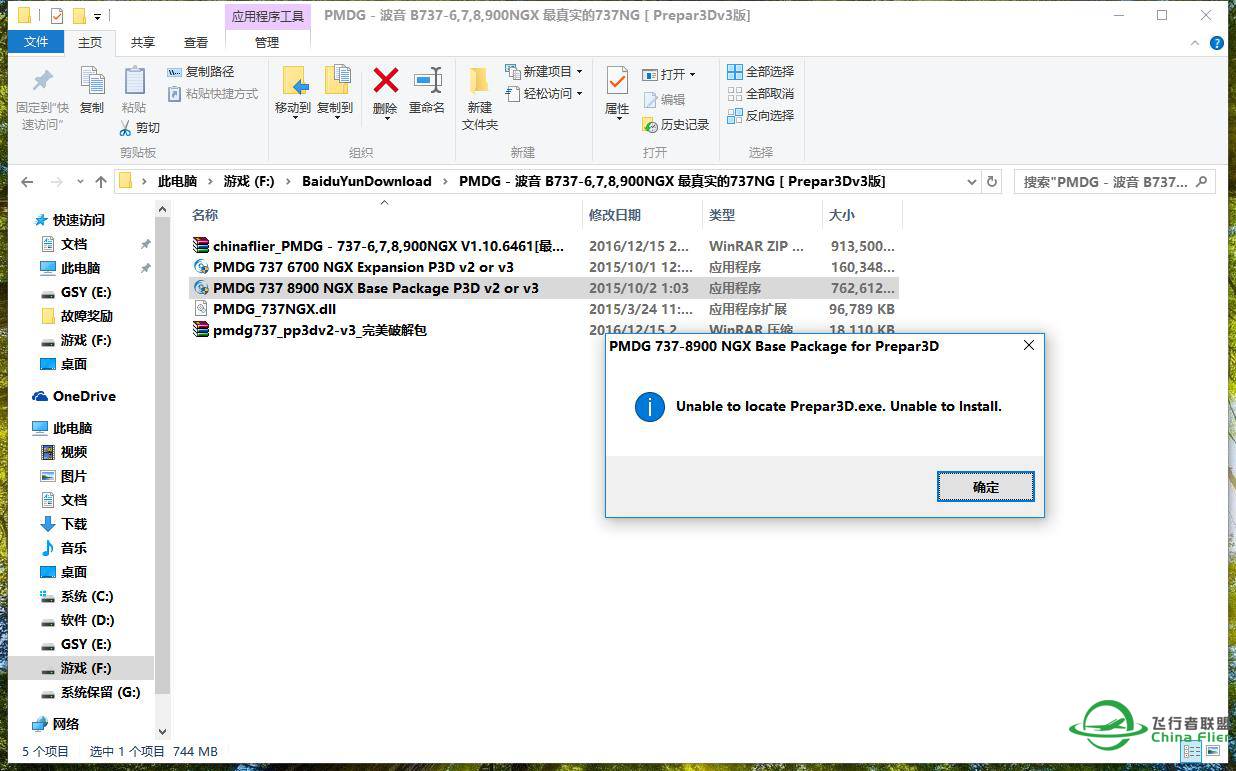
Task: Switch to the Share (共享) ribbon tab
Action: pos(143,42)
